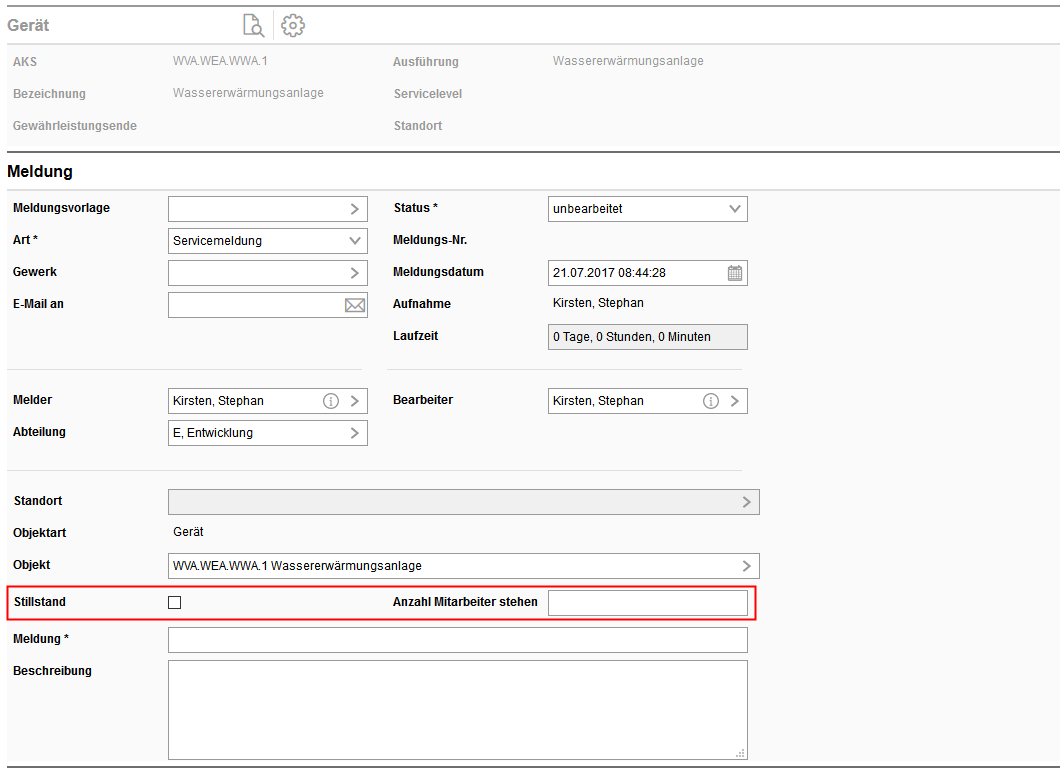Show info for Melder Kirsten, Stephan
Image resolution: width=1063 pixels, height=773 pixels.
coord(331,401)
